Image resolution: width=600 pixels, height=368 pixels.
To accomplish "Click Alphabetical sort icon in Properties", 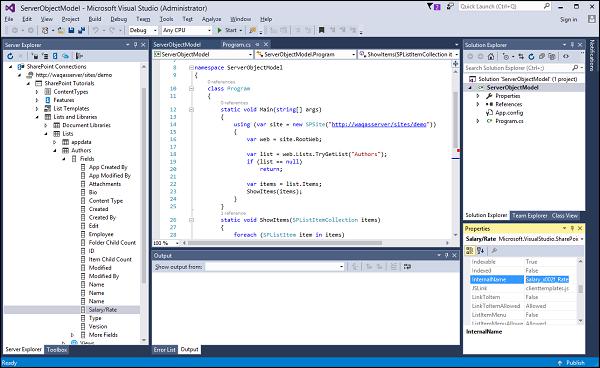I will point(481,251).
